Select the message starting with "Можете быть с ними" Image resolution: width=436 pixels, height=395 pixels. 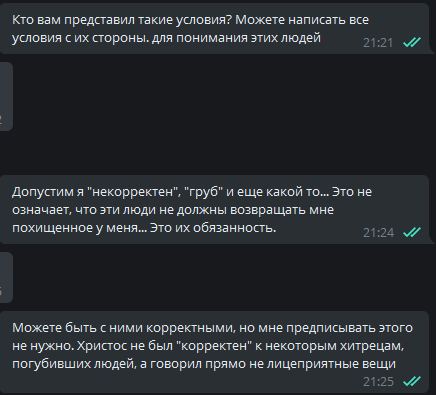pyautogui.click(x=214, y=352)
